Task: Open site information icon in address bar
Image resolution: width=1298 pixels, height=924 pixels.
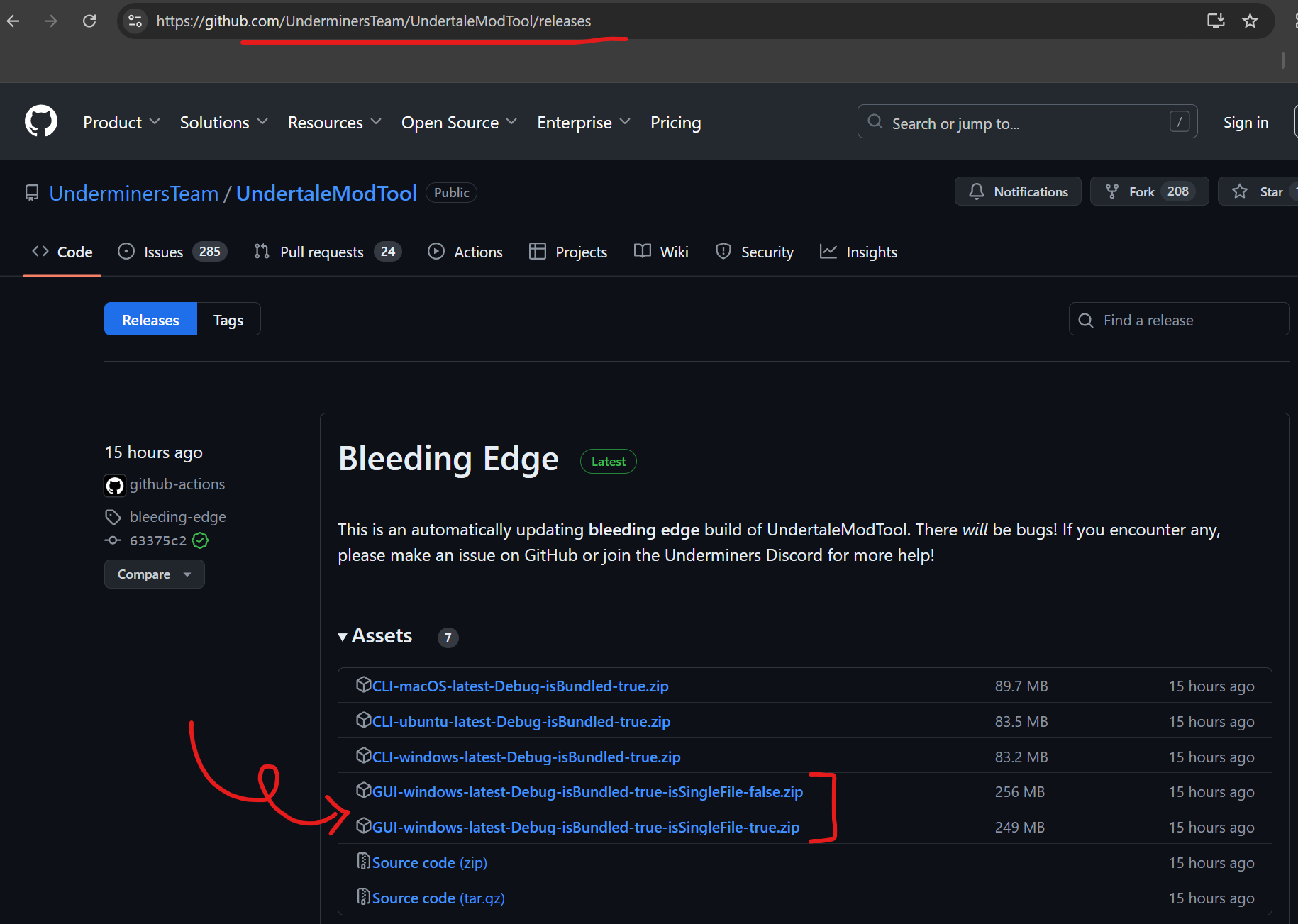Action: (135, 21)
